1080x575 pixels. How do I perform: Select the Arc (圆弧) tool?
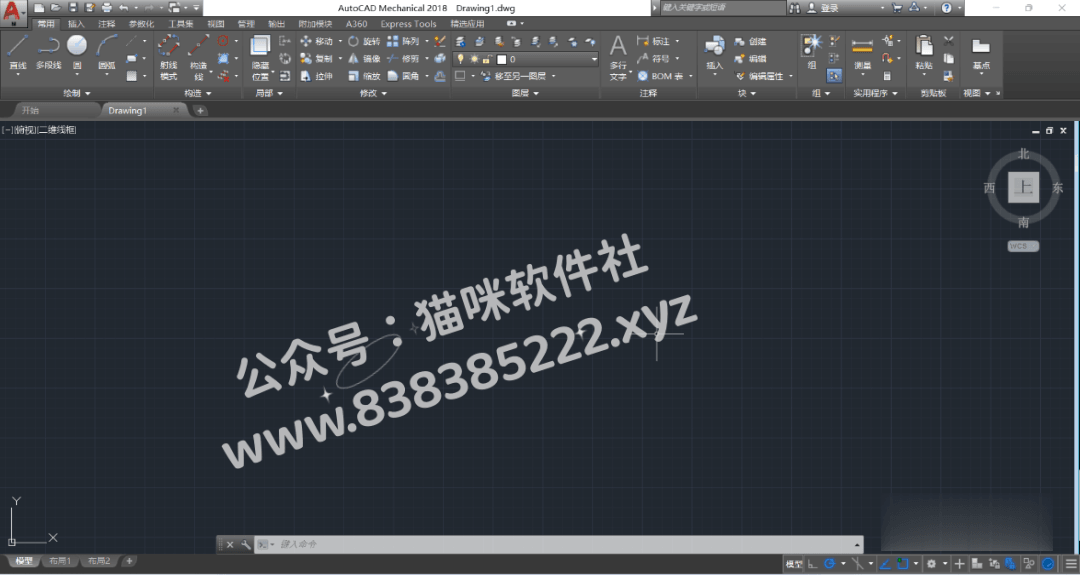(x=107, y=52)
